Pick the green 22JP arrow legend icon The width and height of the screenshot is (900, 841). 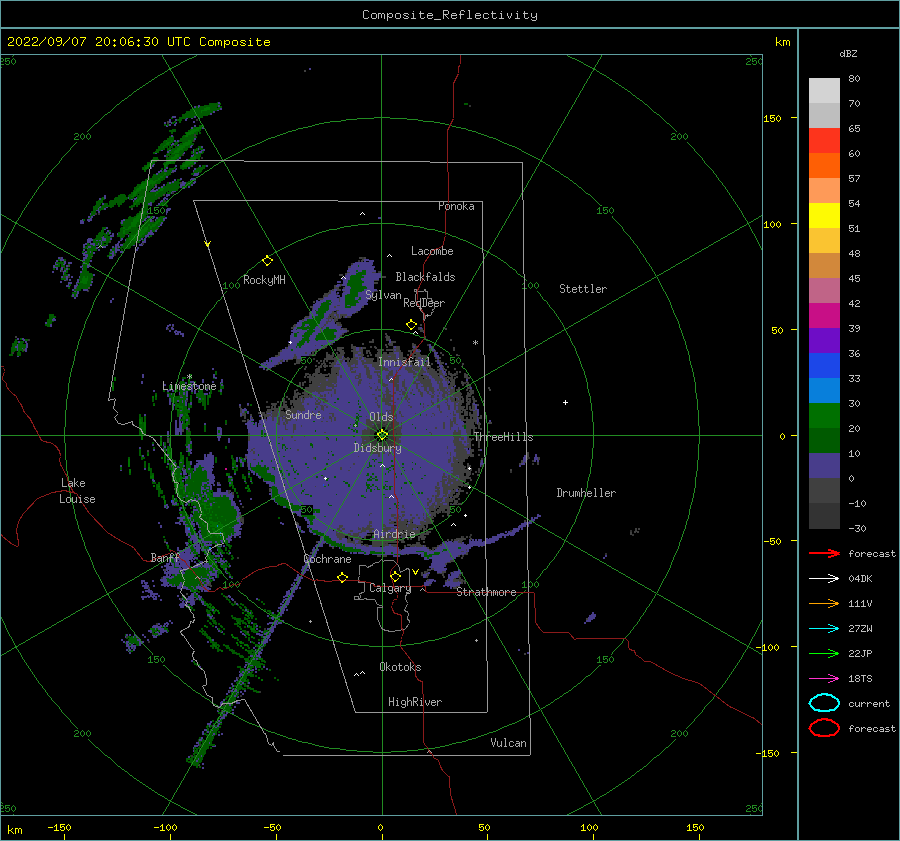824,653
